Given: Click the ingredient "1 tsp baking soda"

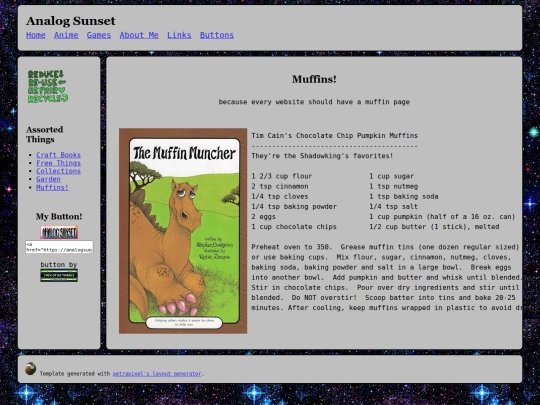Looking at the screenshot, I should (x=404, y=197).
